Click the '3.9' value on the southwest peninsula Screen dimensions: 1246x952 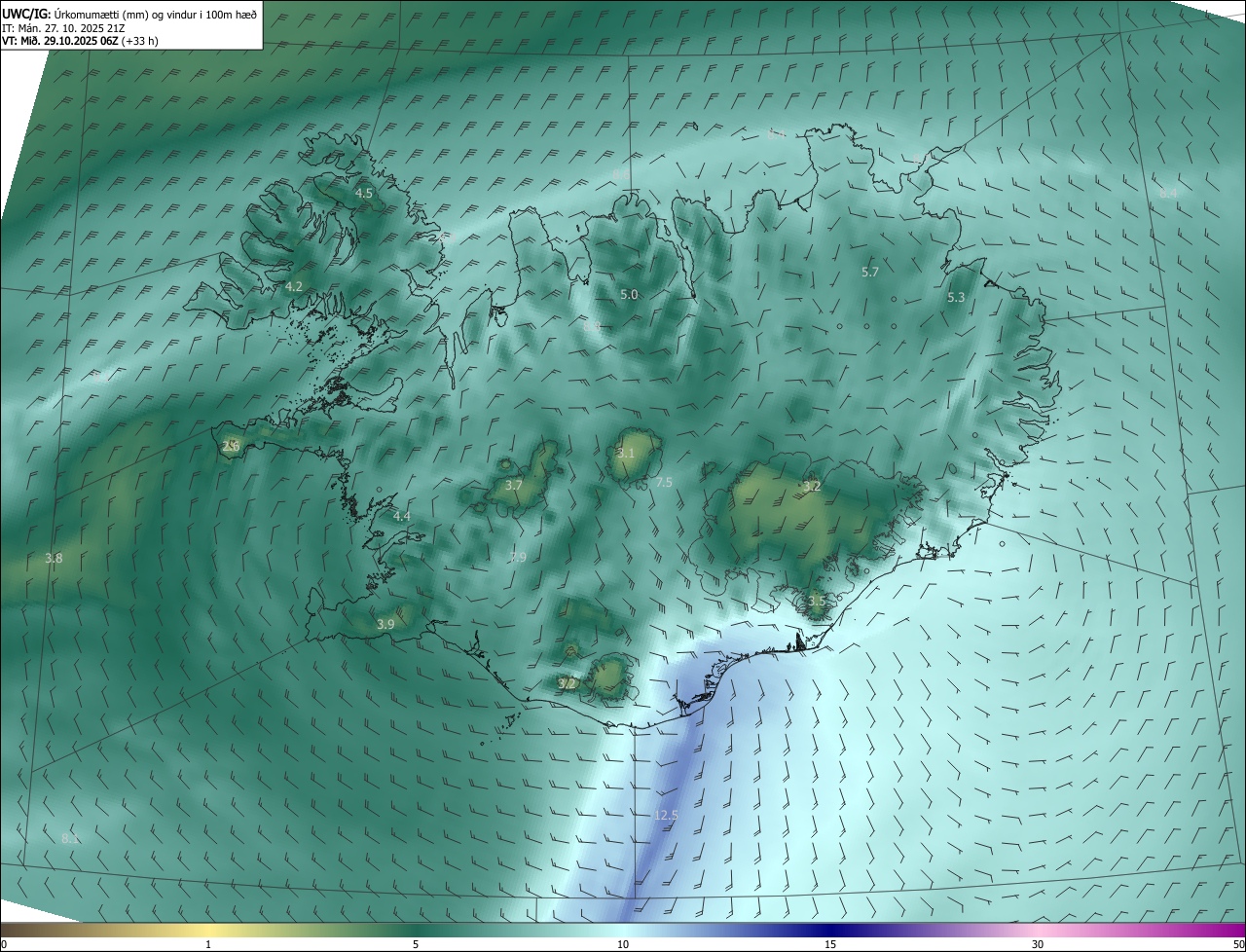[x=385, y=624]
